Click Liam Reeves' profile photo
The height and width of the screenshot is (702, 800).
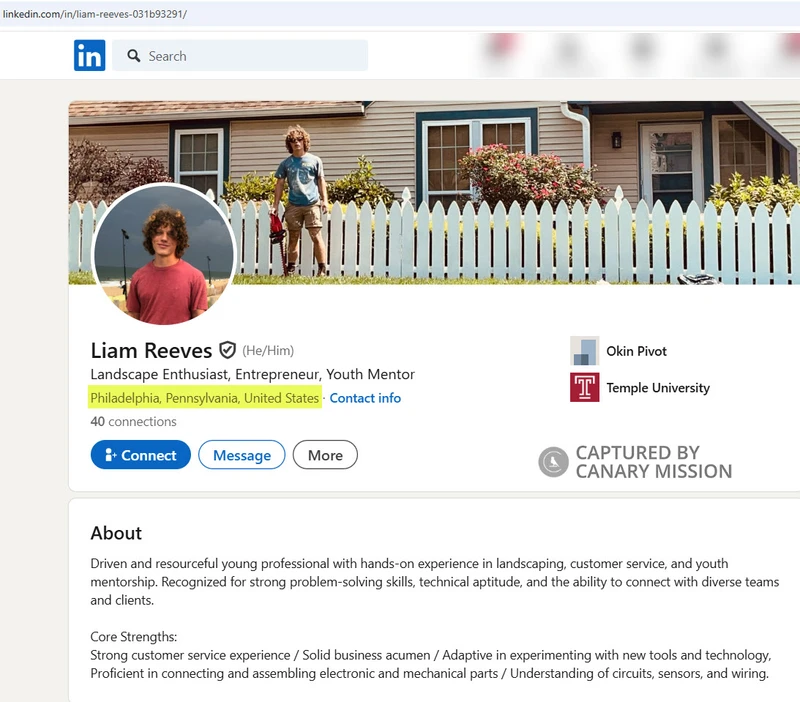point(165,257)
